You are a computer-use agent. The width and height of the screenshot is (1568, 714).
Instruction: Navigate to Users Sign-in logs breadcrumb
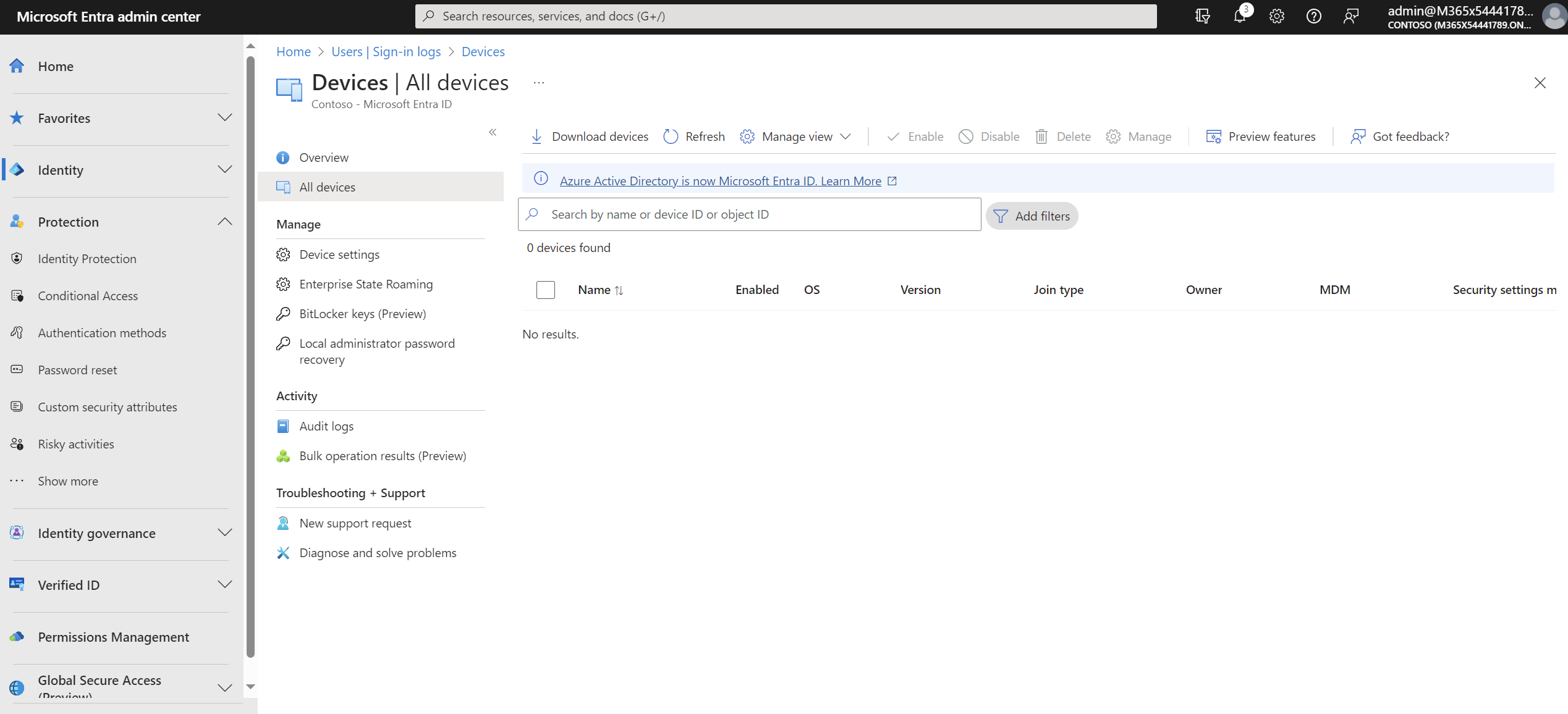point(386,52)
